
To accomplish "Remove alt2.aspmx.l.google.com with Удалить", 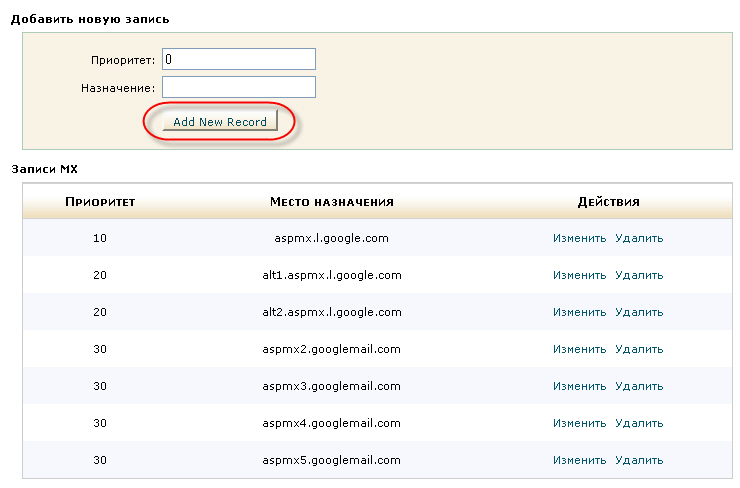I will click(x=639, y=312).
